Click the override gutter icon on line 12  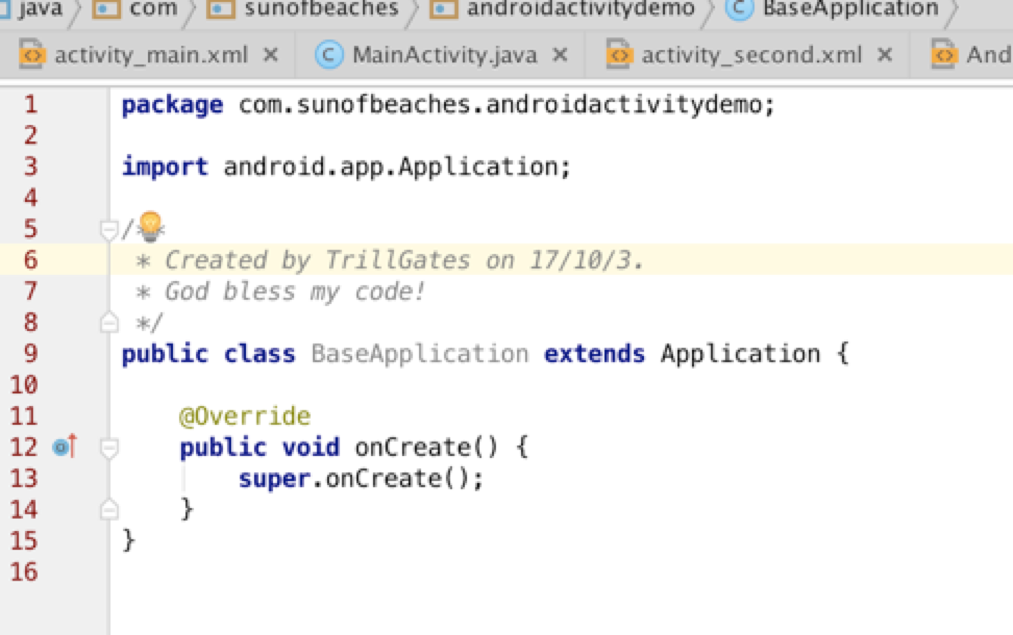tap(64, 446)
